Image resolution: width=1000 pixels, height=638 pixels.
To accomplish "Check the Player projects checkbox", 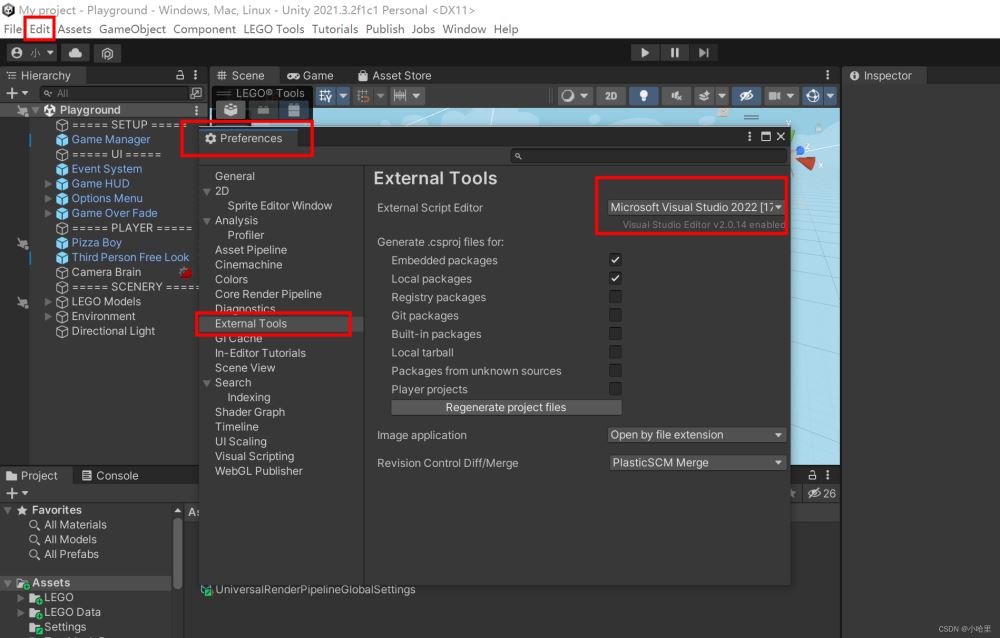I will [x=615, y=389].
